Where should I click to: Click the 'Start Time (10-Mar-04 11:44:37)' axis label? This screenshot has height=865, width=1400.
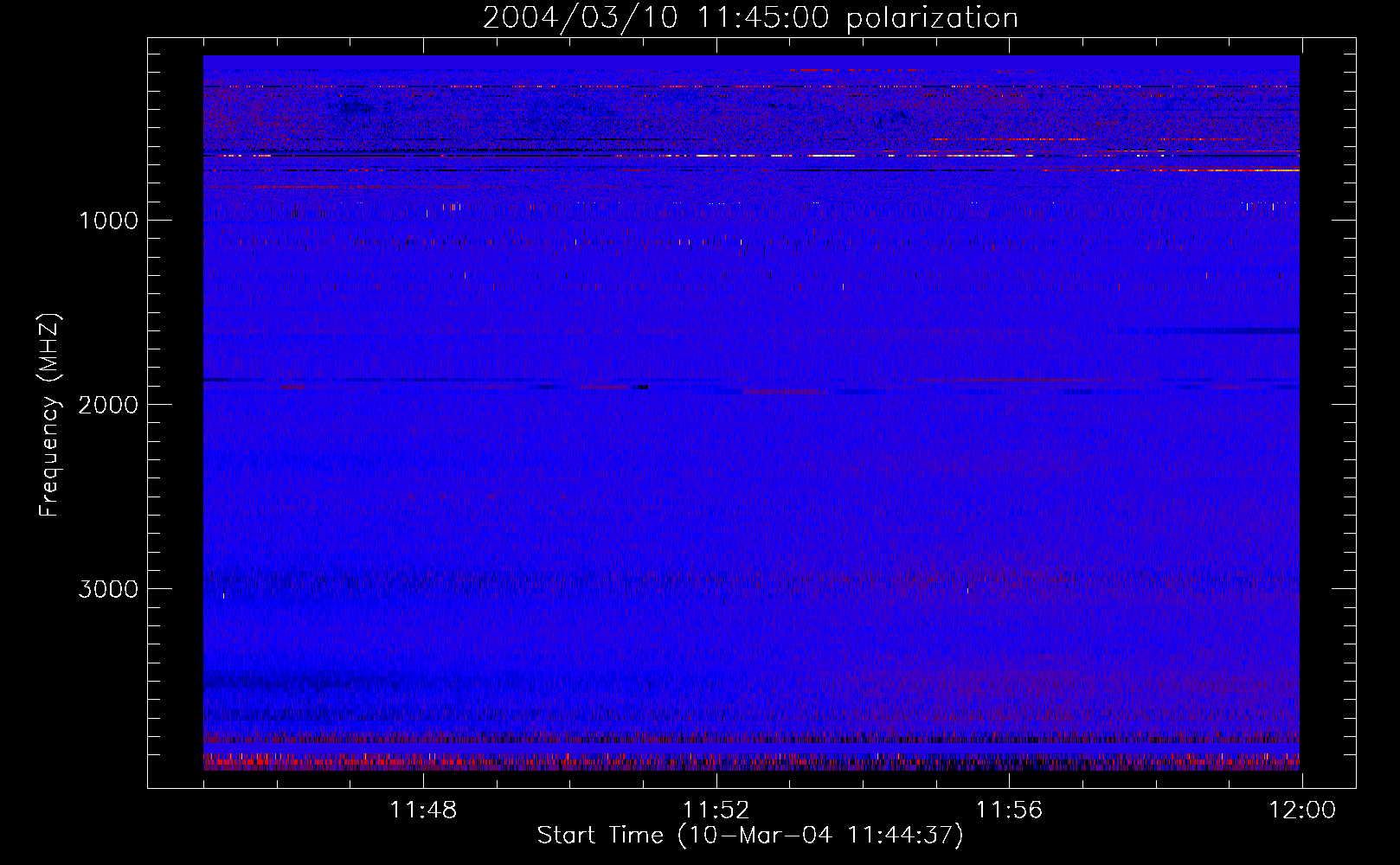750,836
